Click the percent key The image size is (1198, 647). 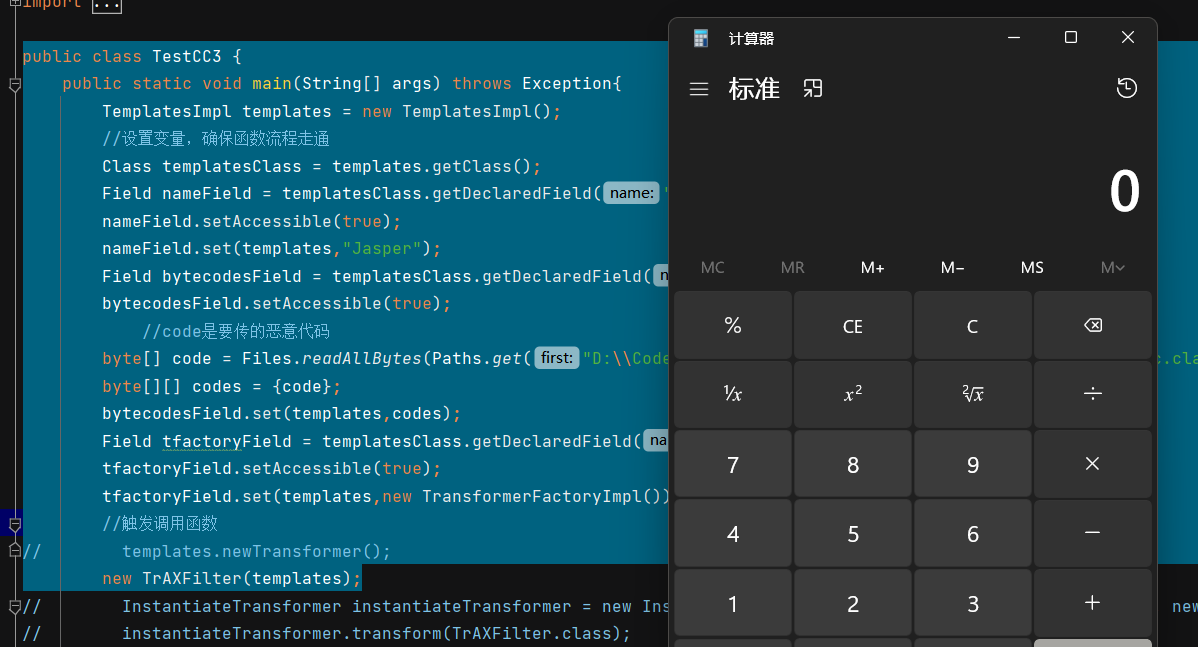click(x=733, y=325)
